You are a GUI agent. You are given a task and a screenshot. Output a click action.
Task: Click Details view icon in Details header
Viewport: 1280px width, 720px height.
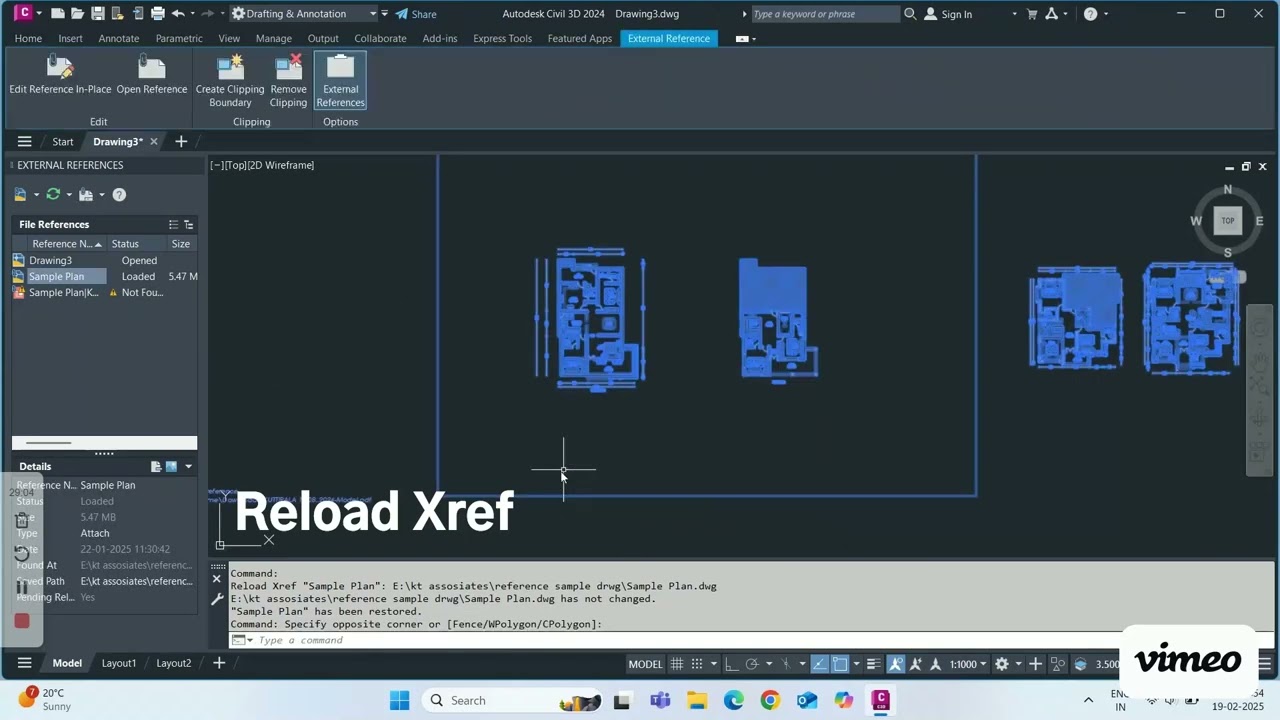(x=156, y=466)
